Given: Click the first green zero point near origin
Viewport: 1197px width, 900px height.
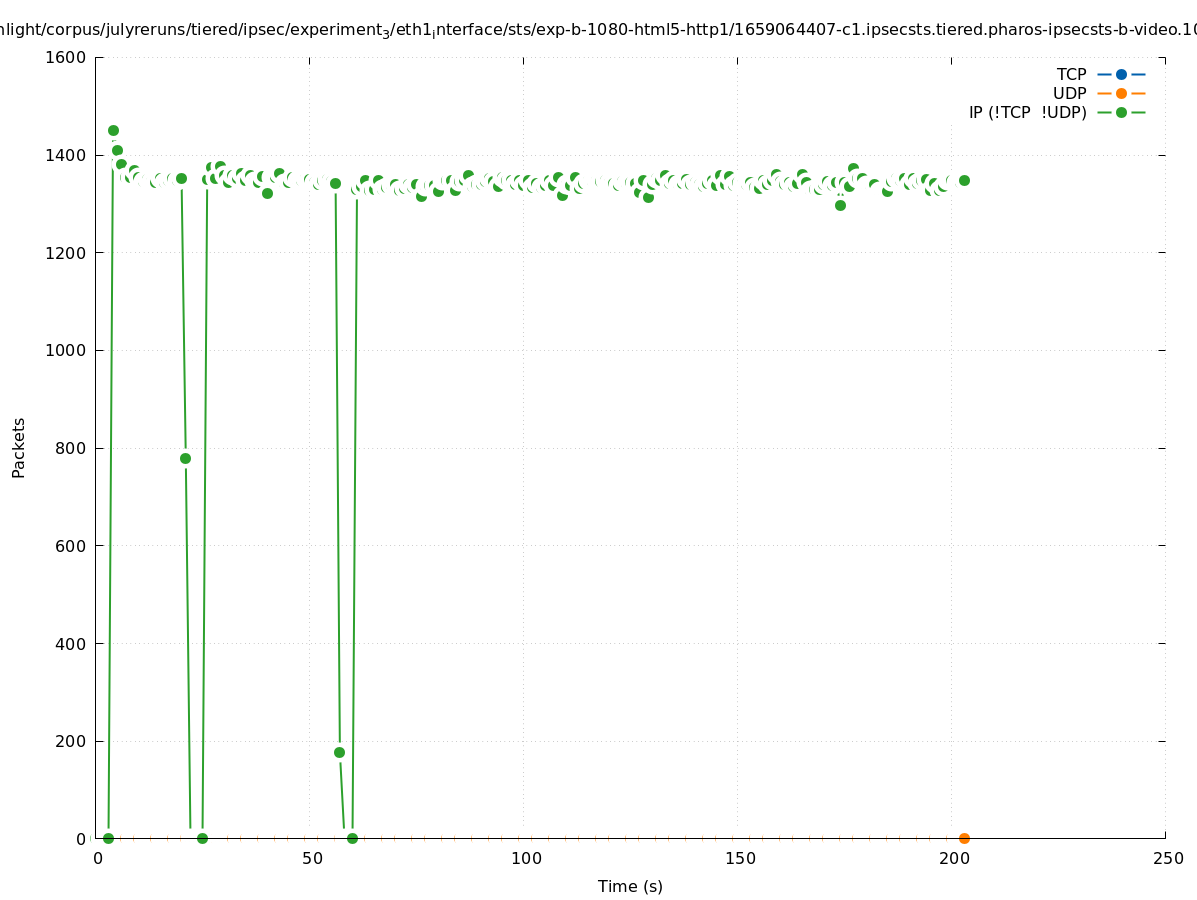Looking at the screenshot, I should pyautogui.click(x=108, y=838).
